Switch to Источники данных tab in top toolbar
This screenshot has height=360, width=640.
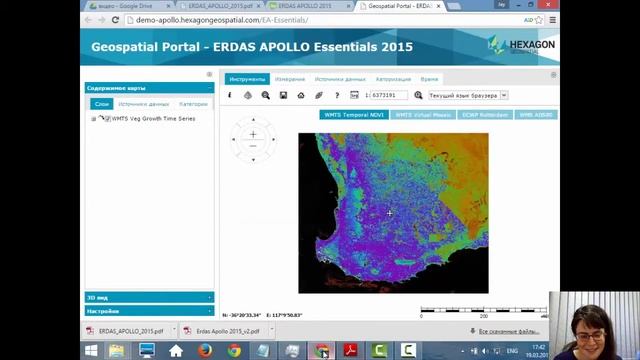pyautogui.click(x=340, y=79)
